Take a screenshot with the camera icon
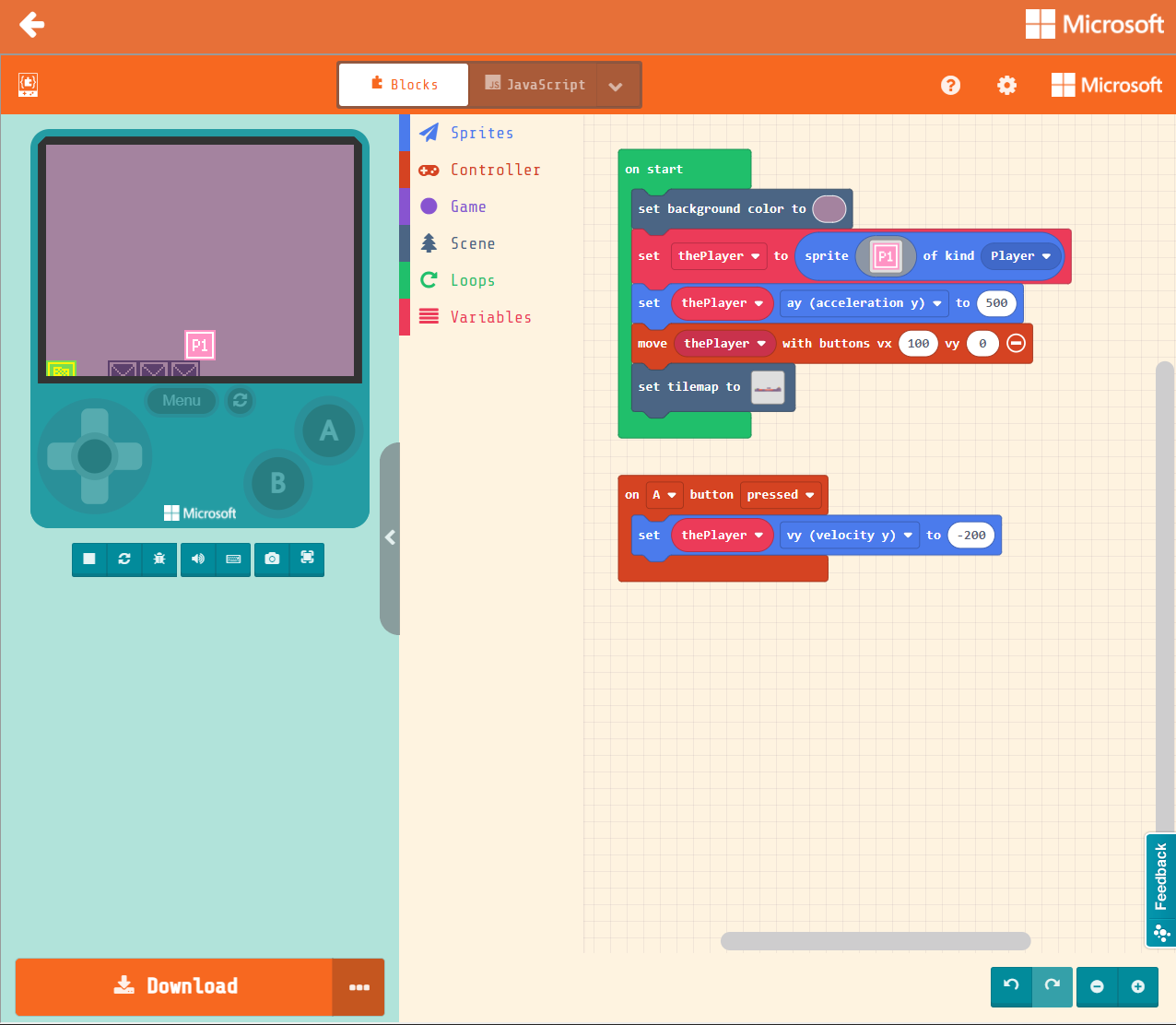This screenshot has width=1176, height=1025. point(271,560)
